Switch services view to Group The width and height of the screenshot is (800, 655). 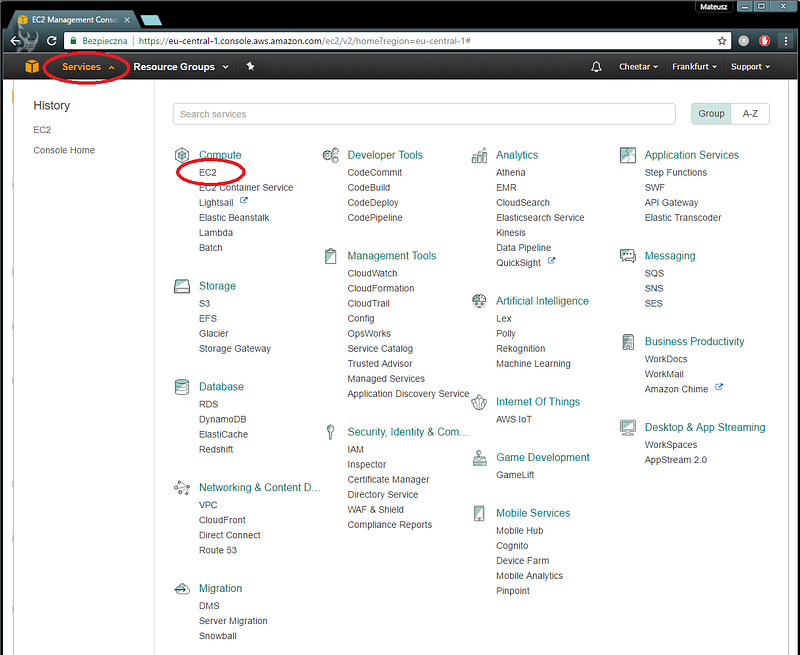[711, 114]
